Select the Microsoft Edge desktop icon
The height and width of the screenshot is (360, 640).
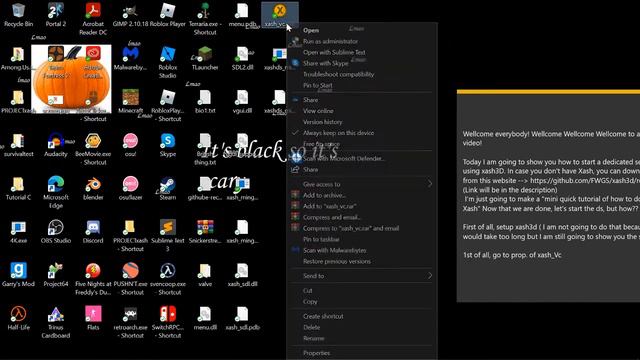56,192
